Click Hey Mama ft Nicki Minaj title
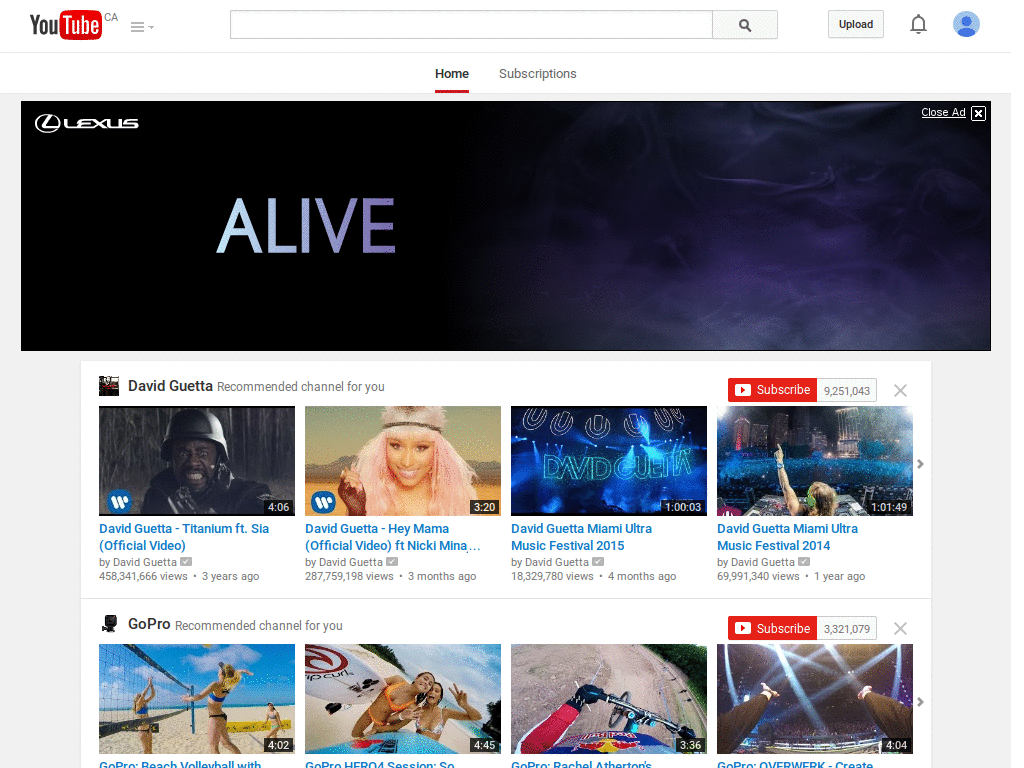 [x=392, y=537]
